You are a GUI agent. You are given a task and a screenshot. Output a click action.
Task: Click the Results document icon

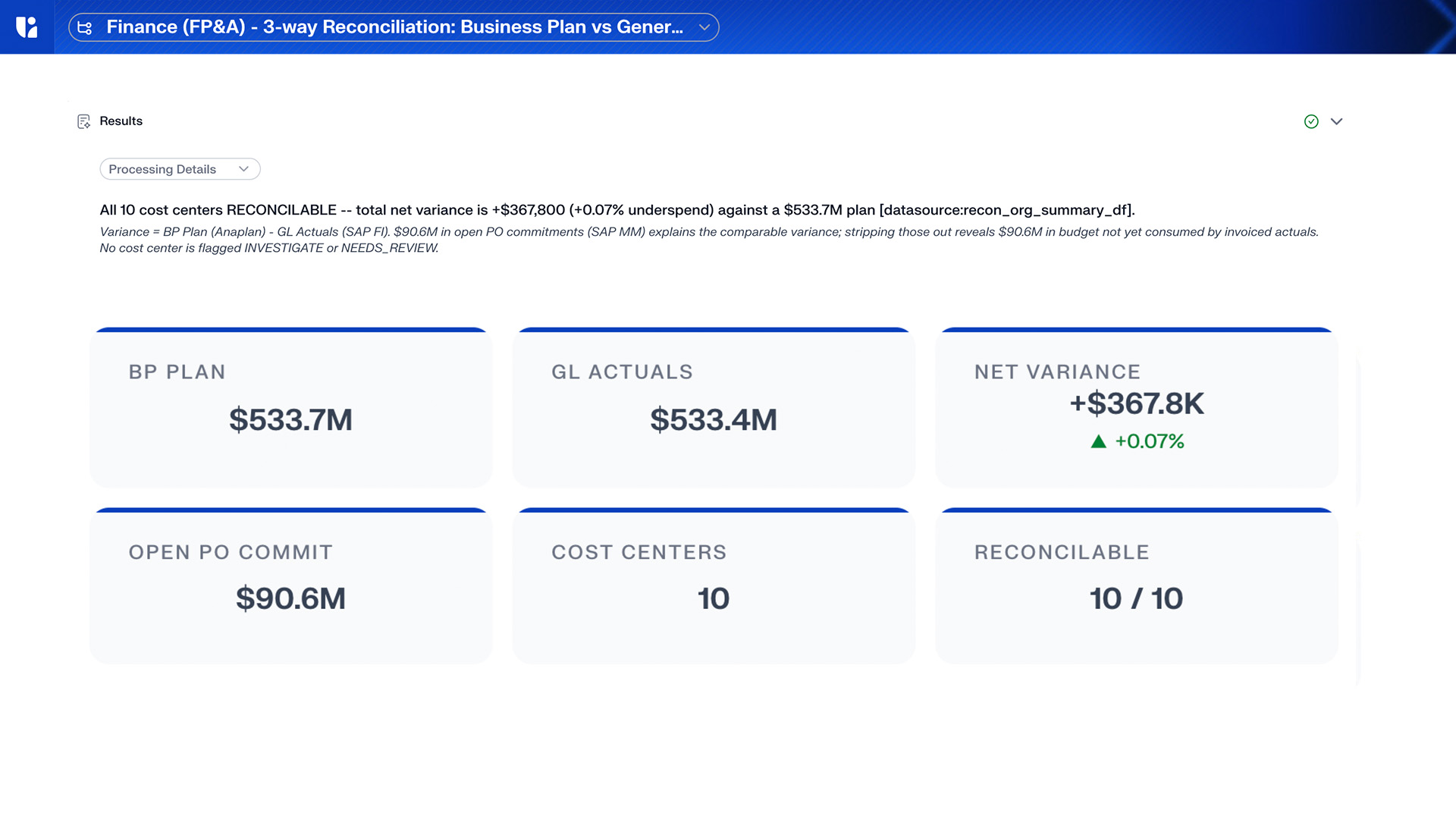83,121
